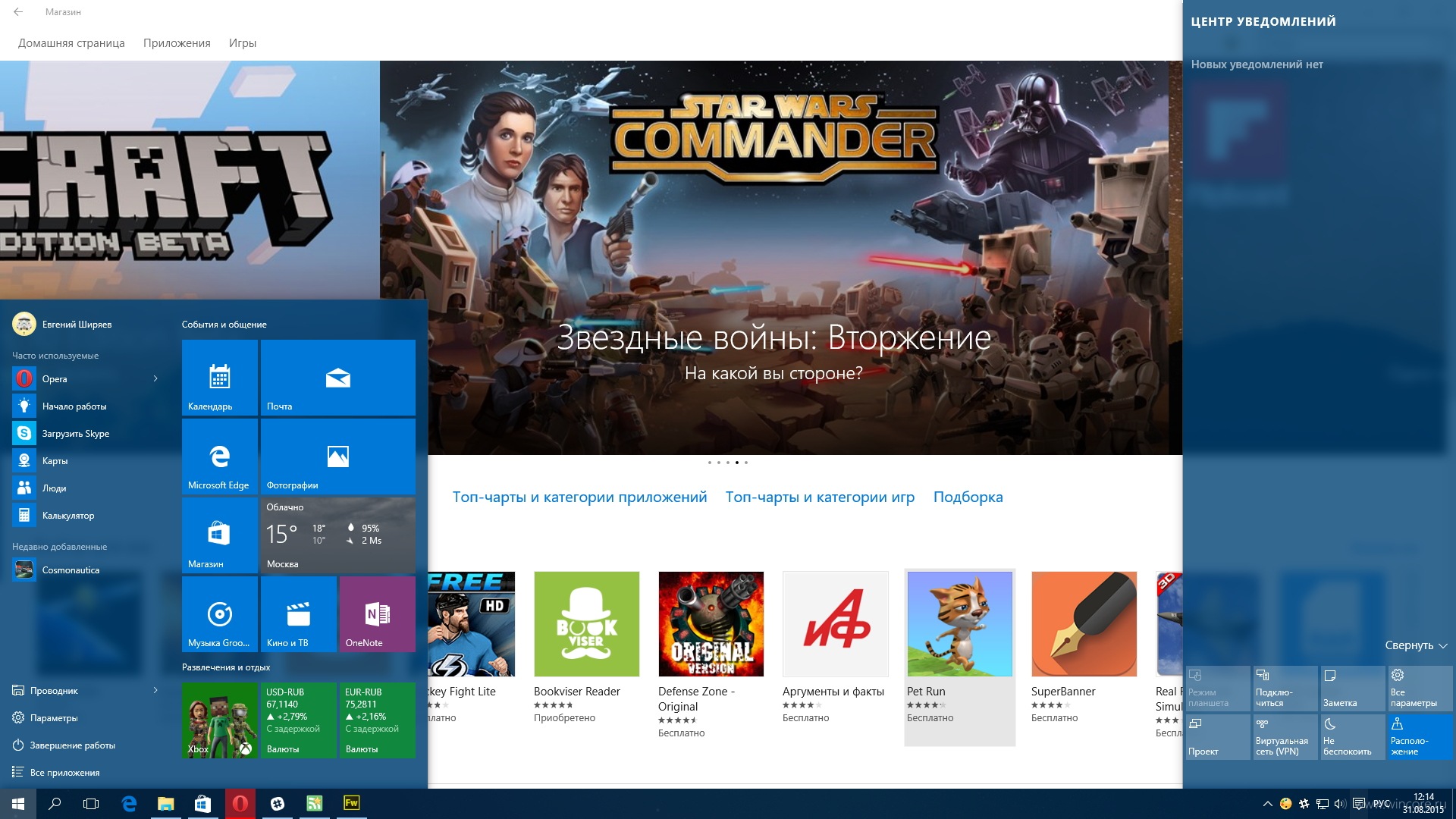Open Minecraft Edition Beta banner
Screen dimensions: 1456x819
(x=190, y=180)
